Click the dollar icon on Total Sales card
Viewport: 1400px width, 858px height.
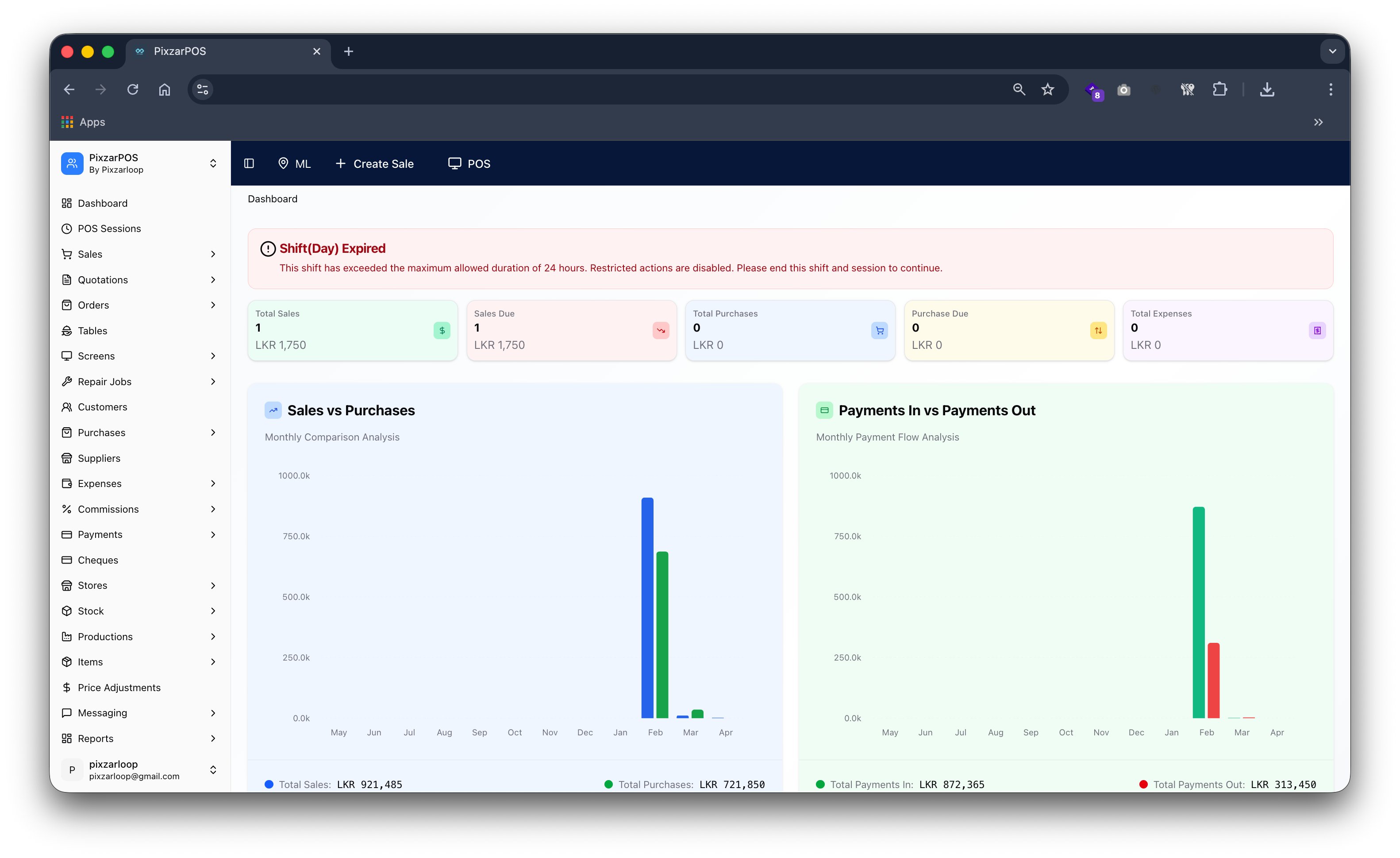coord(442,330)
